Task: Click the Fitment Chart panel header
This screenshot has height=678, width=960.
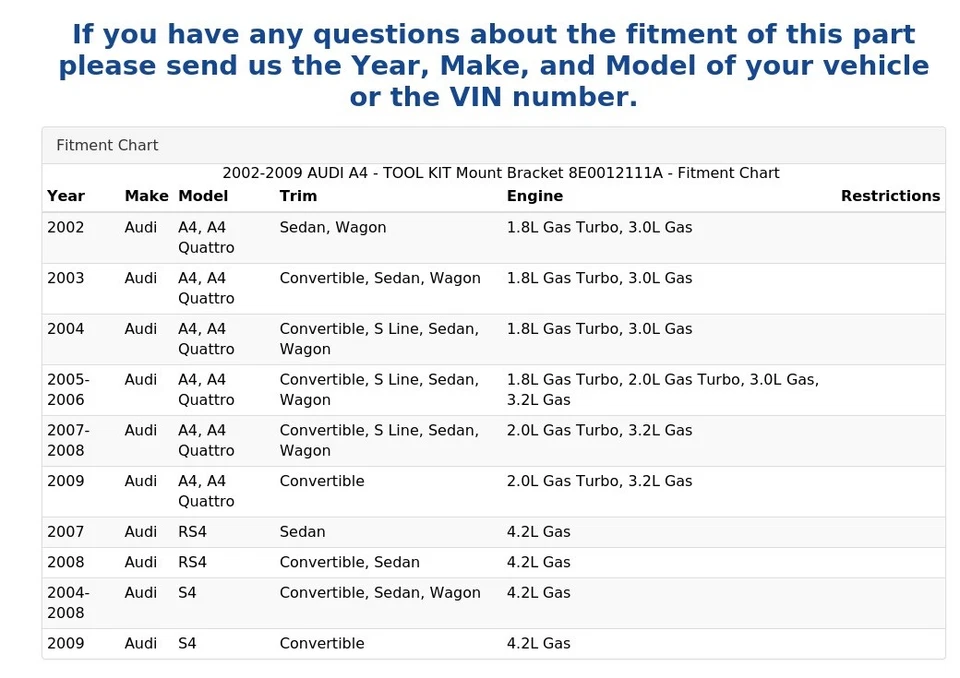Action: tap(493, 146)
